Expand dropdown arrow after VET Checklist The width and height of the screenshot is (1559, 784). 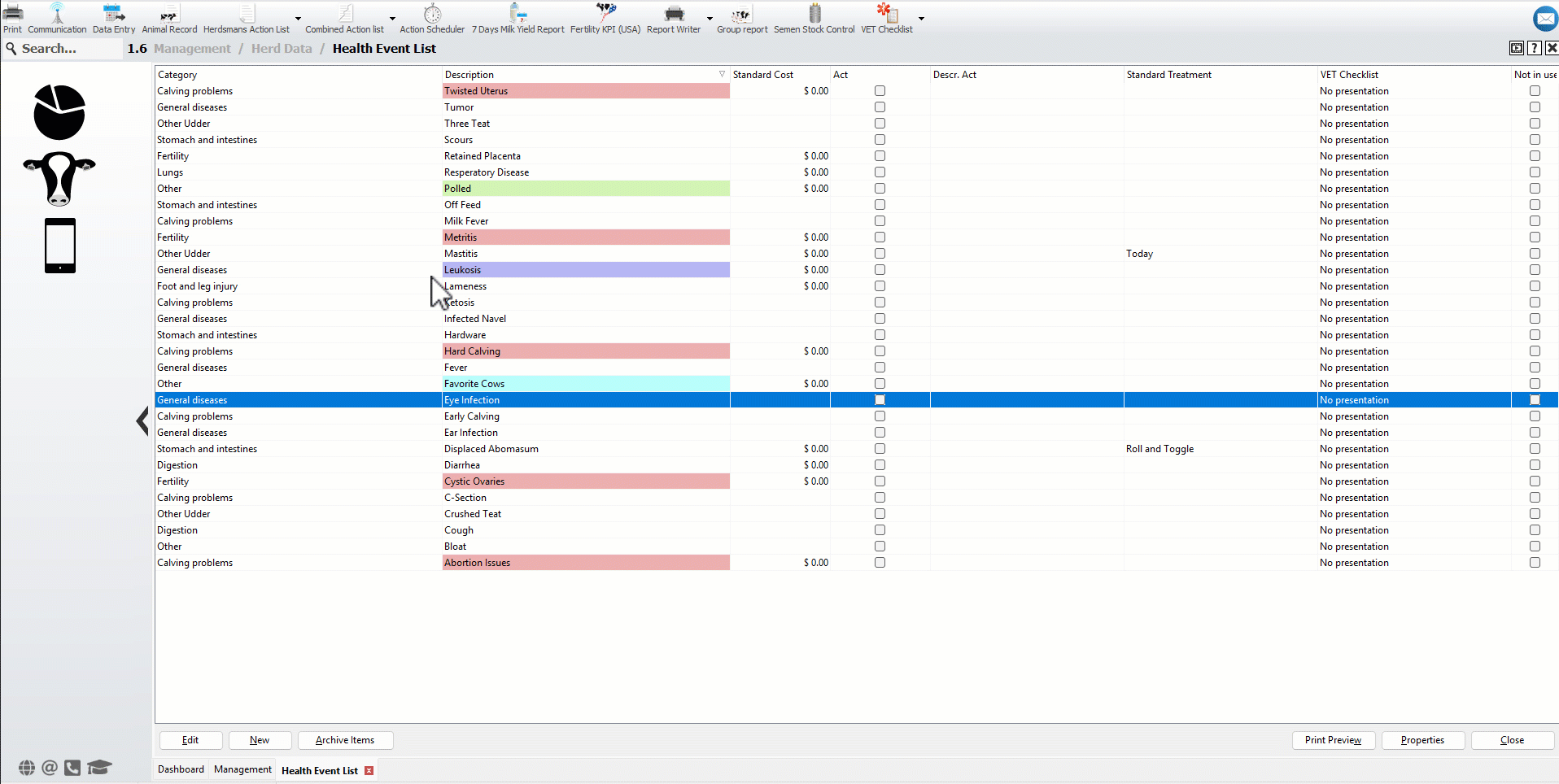click(x=921, y=18)
